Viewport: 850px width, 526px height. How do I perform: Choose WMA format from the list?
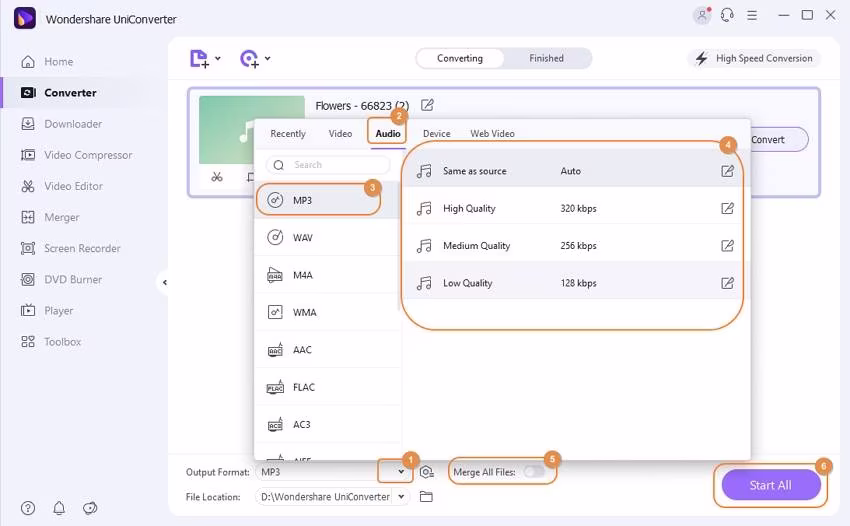[x=327, y=312]
